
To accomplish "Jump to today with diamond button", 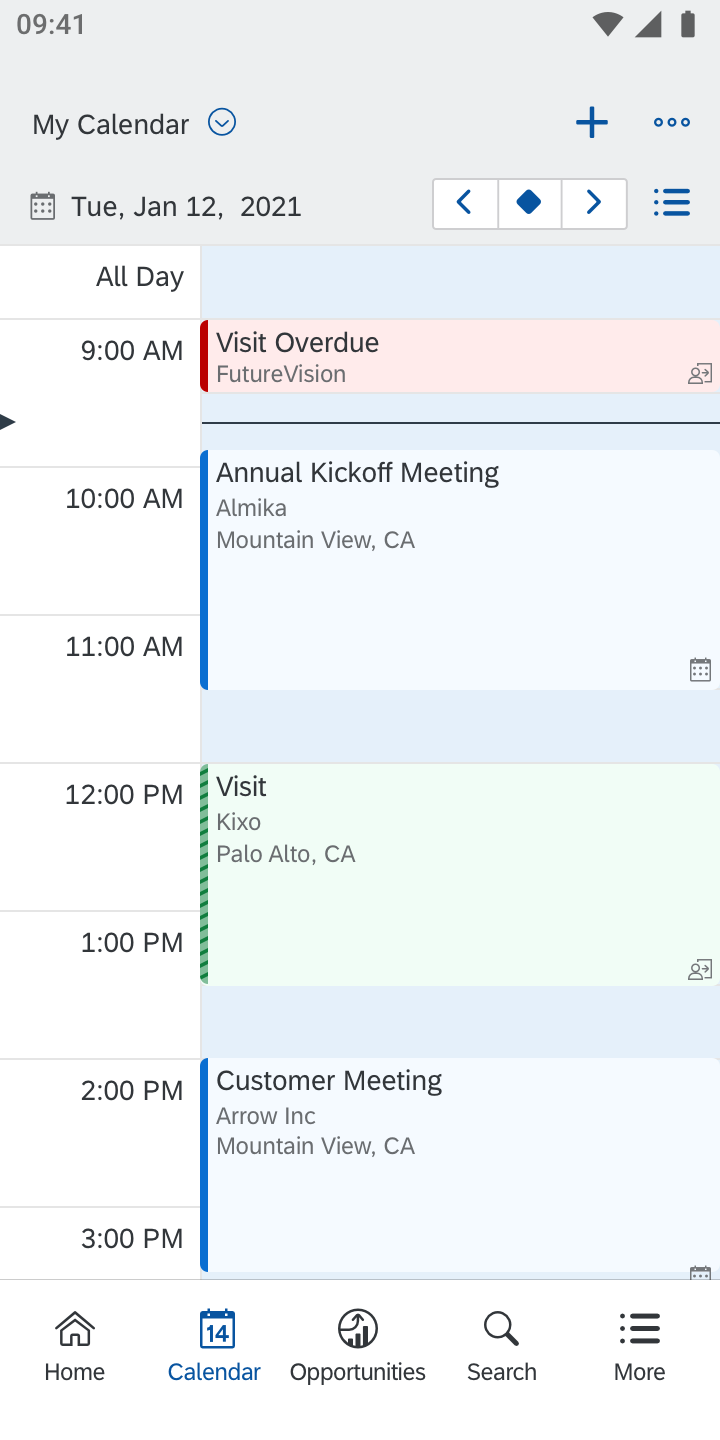I will click(x=529, y=204).
